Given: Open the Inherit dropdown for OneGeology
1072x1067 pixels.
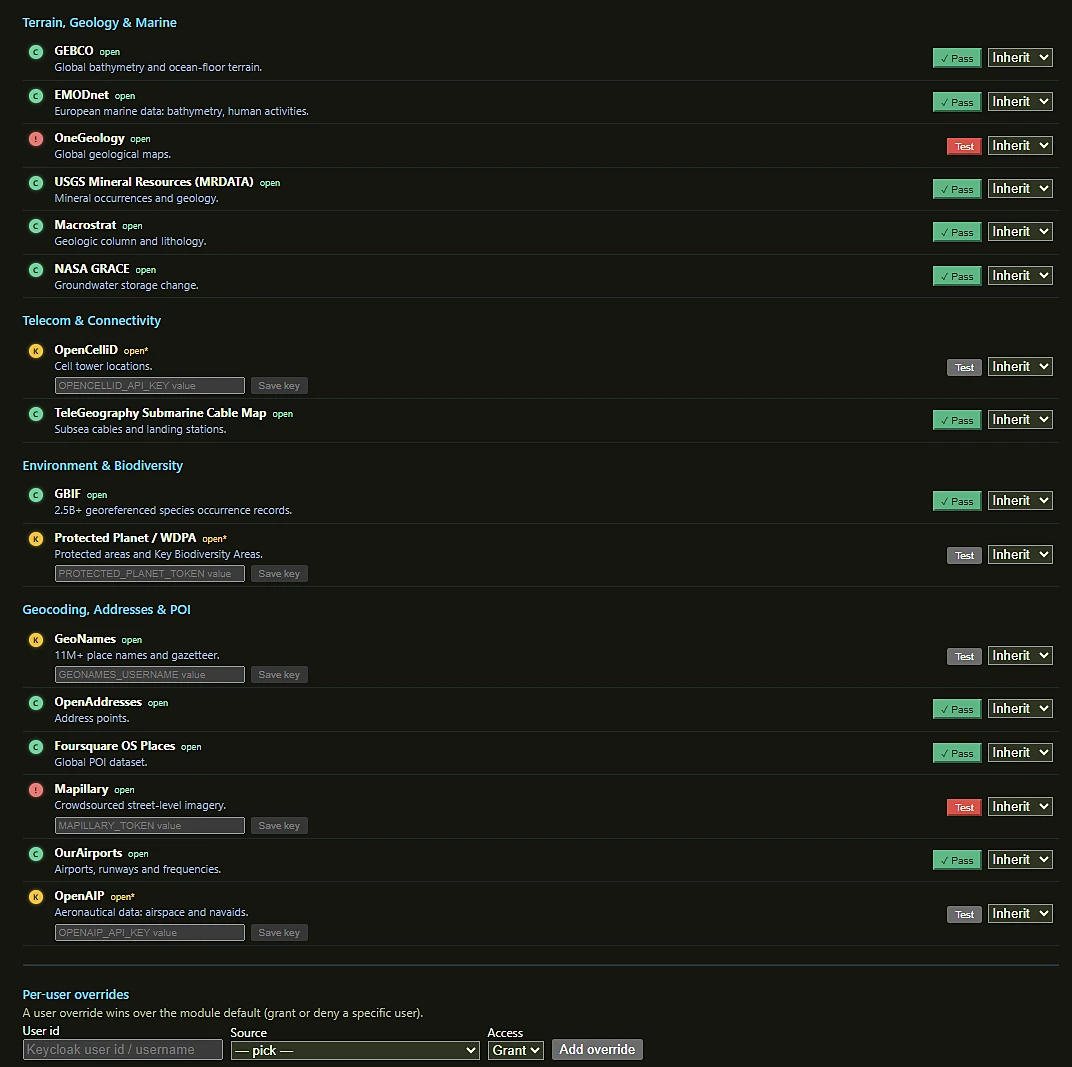Looking at the screenshot, I should [x=1020, y=146].
